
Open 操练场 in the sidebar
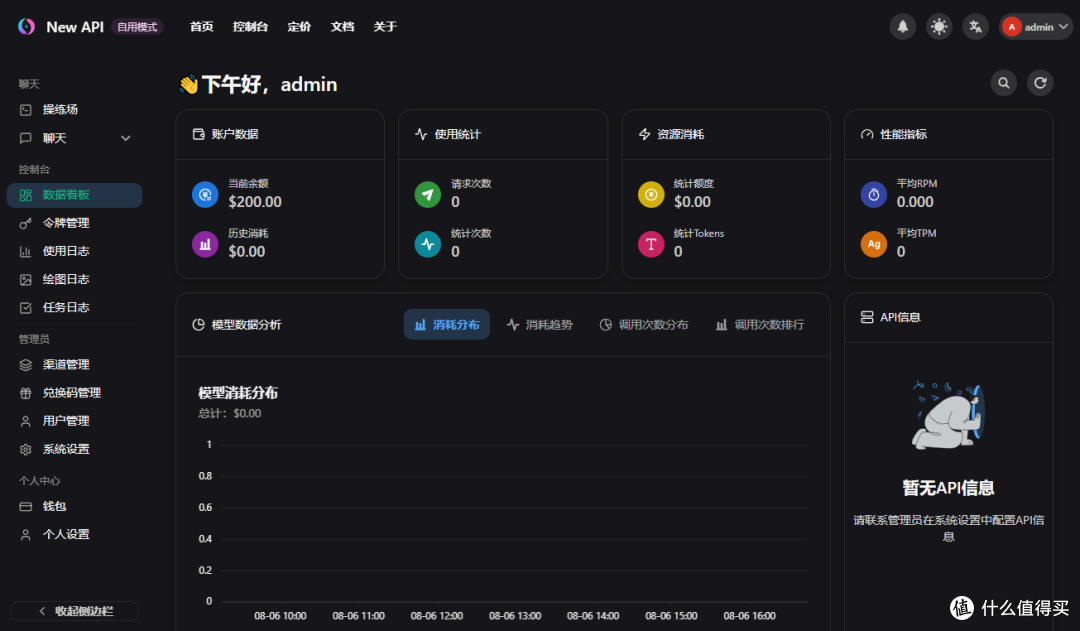(x=74, y=110)
